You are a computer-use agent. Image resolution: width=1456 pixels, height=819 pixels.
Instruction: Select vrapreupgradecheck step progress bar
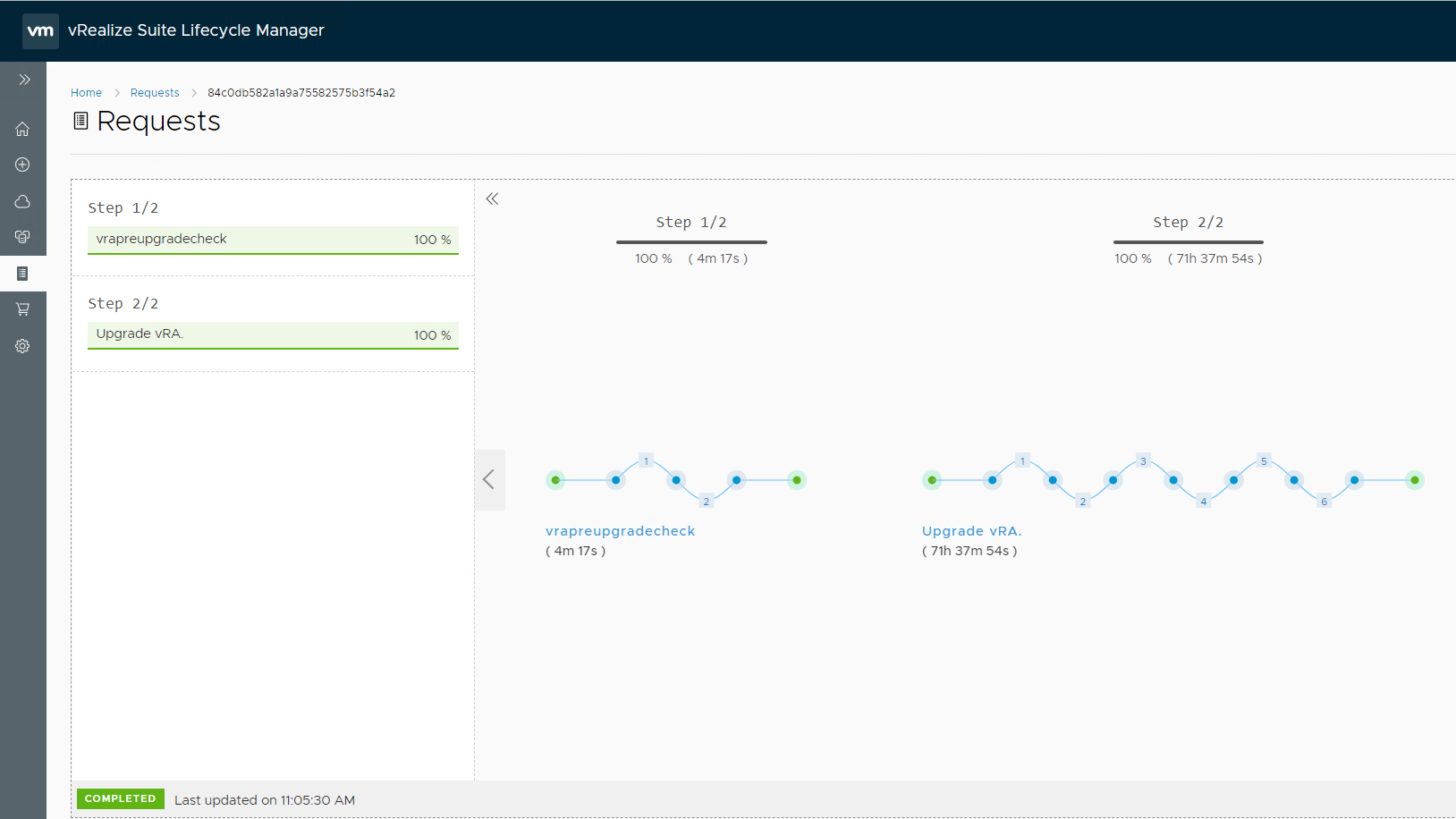tap(273, 240)
